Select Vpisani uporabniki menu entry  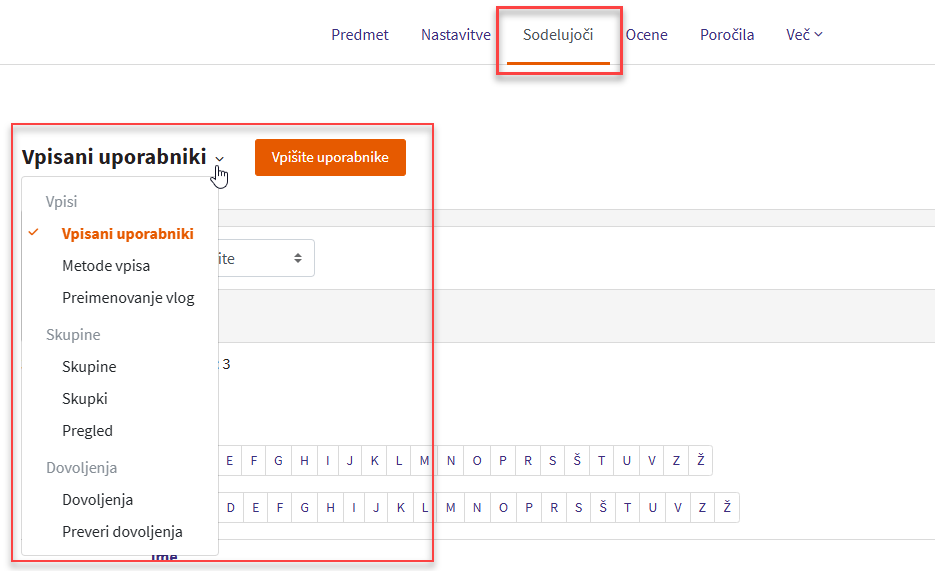pos(127,234)
